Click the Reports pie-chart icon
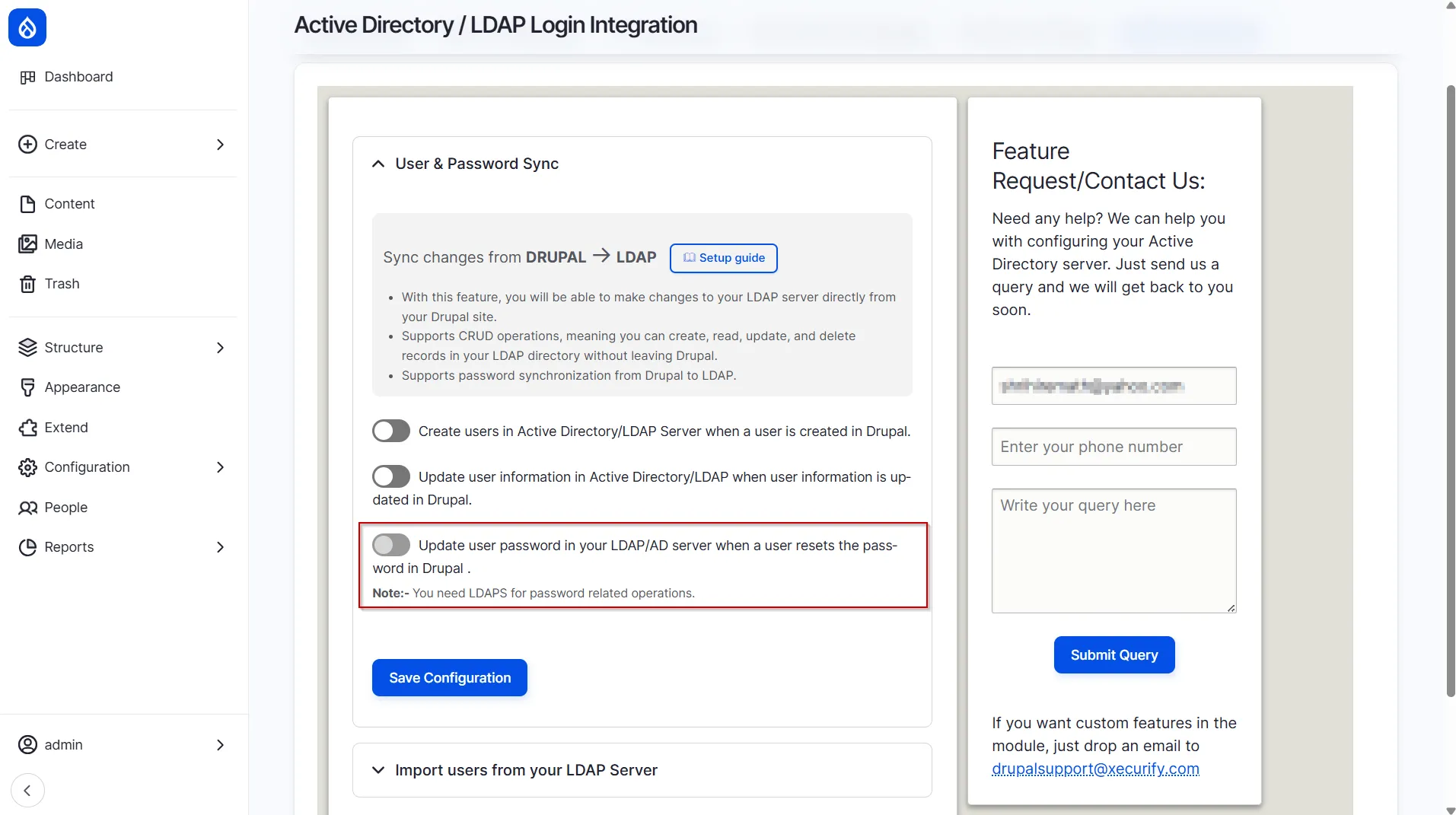1456x815 pixels. coord(27,547)
